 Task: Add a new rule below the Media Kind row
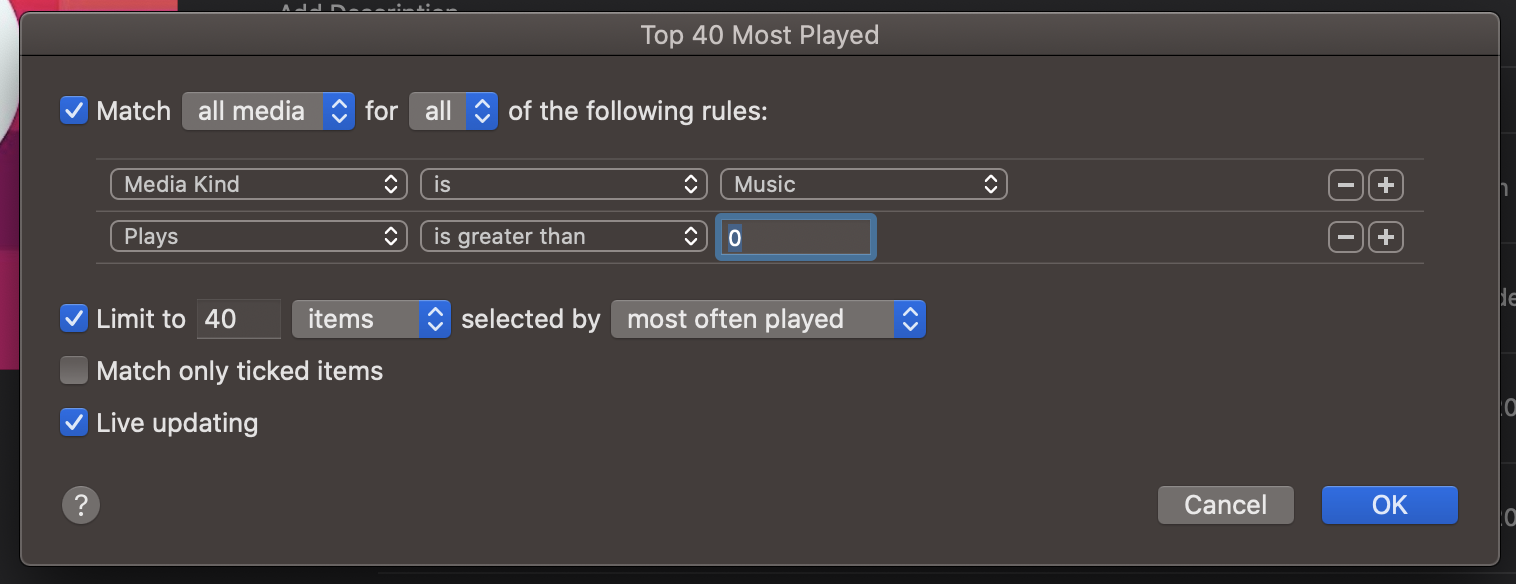click(x=1386, y=184)
